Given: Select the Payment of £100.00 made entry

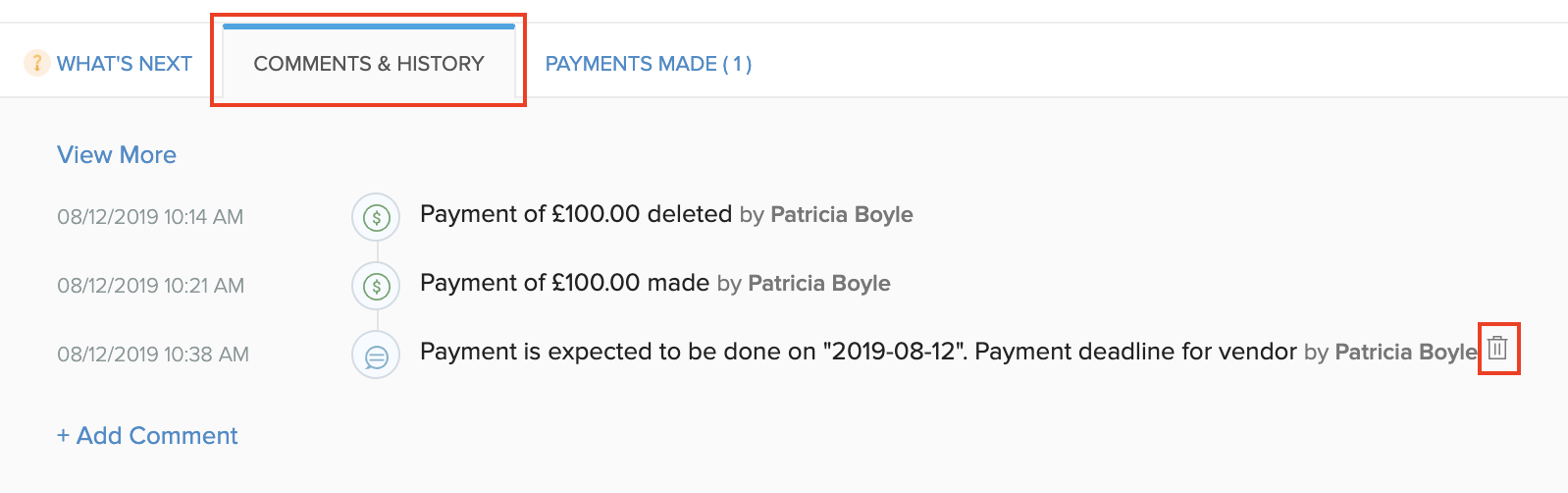Looking at the screenshot, I should pyautogui.click(x=564, y=283).
